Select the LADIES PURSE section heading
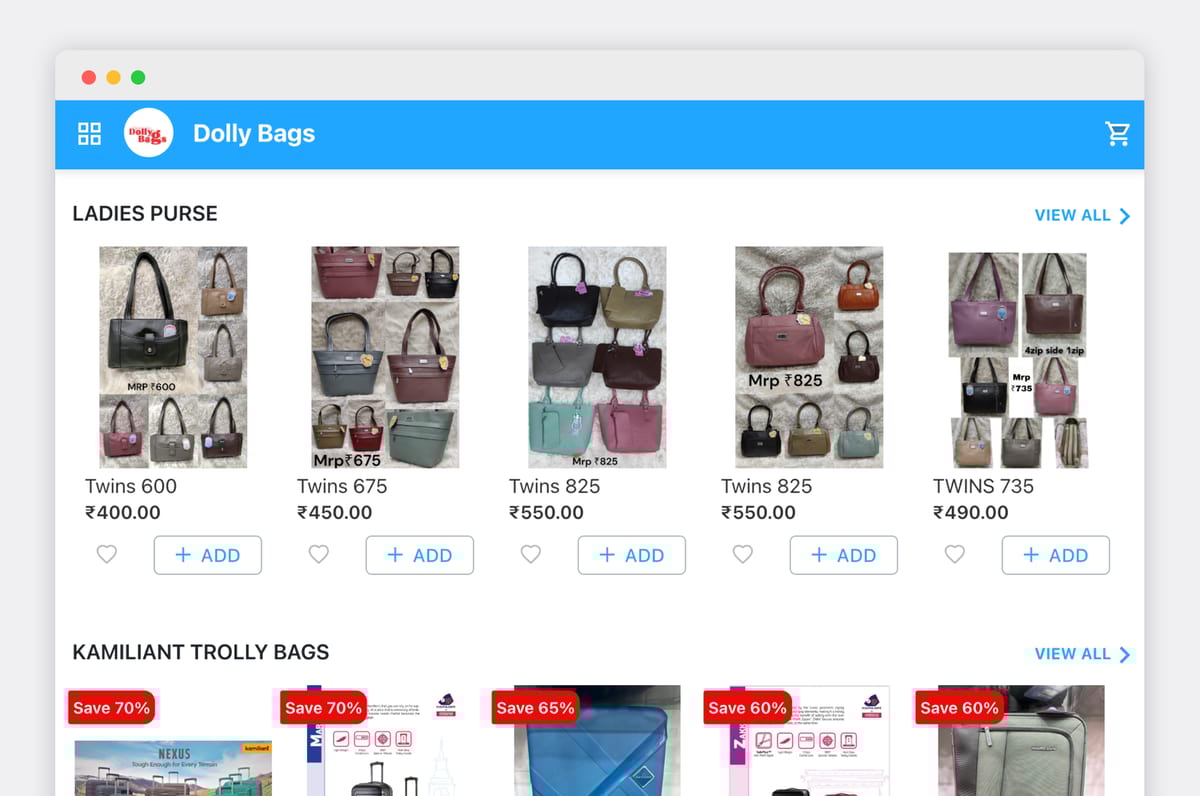 click(144, 213)
